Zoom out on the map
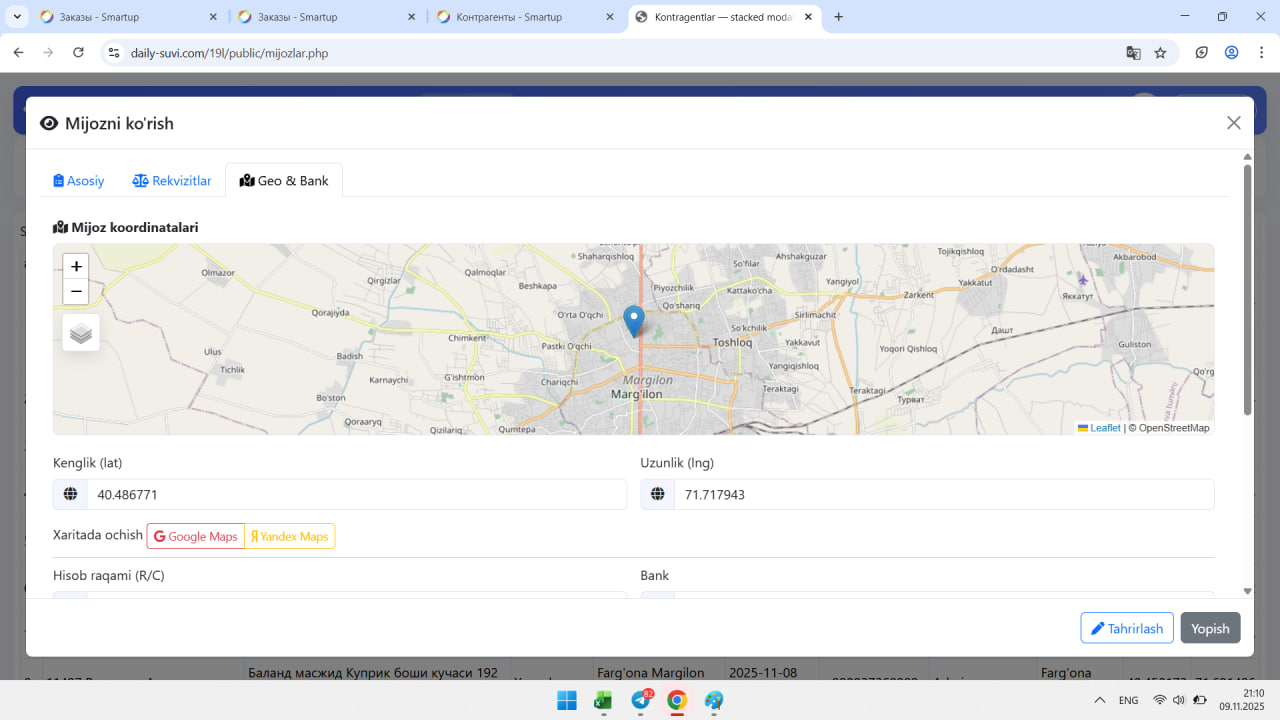 click(76, 292)
